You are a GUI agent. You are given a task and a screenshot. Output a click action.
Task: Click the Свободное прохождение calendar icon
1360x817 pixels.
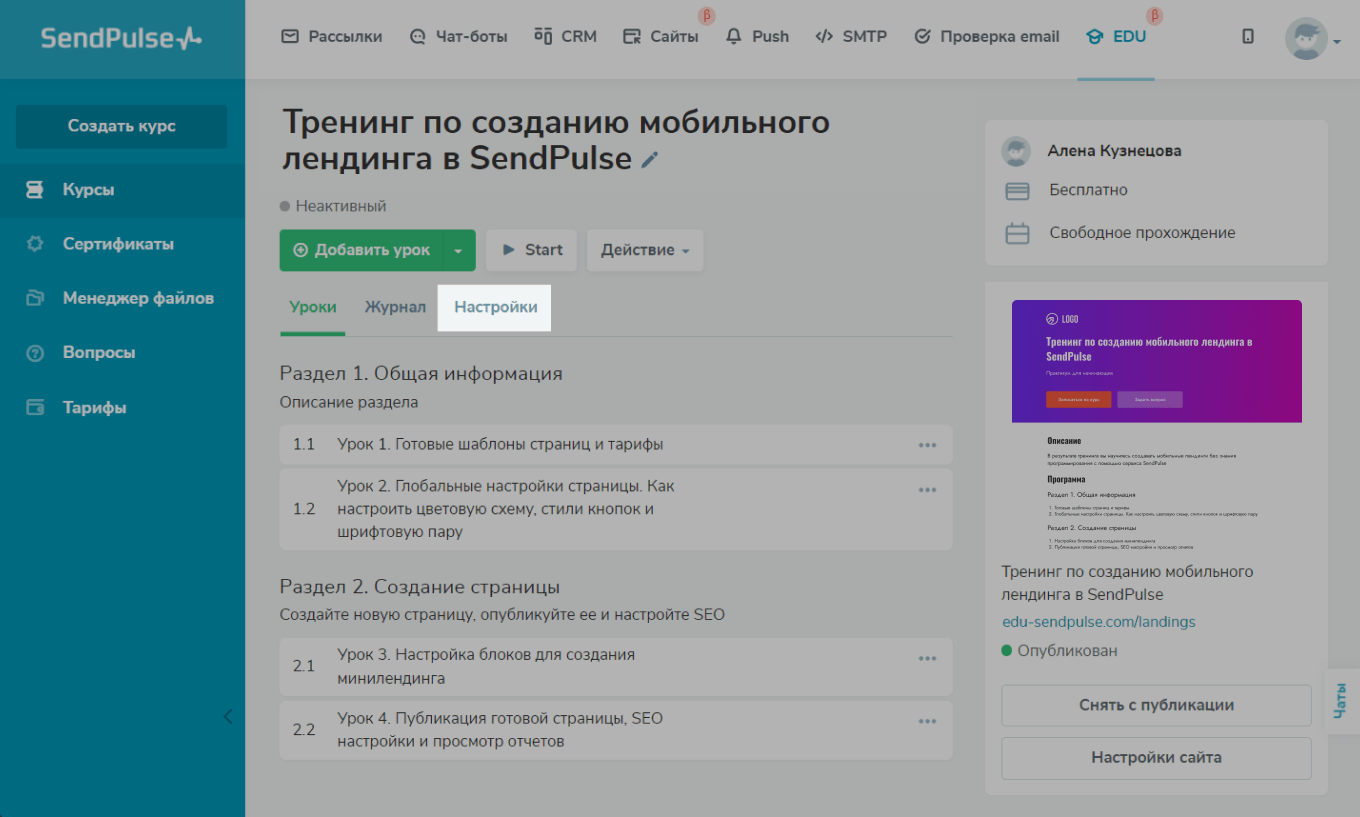point(1017,234)
